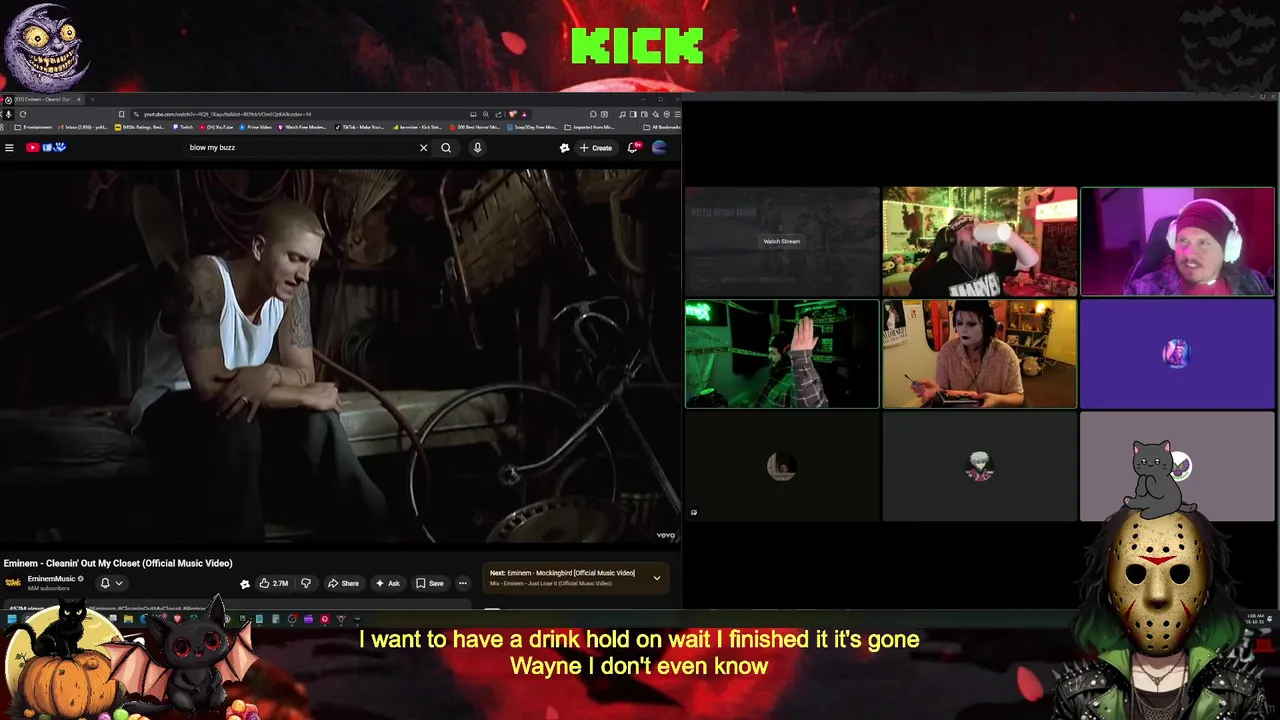
Task: Expand the Next: Mockingbird playlist panel
Action: click(656, 577)
